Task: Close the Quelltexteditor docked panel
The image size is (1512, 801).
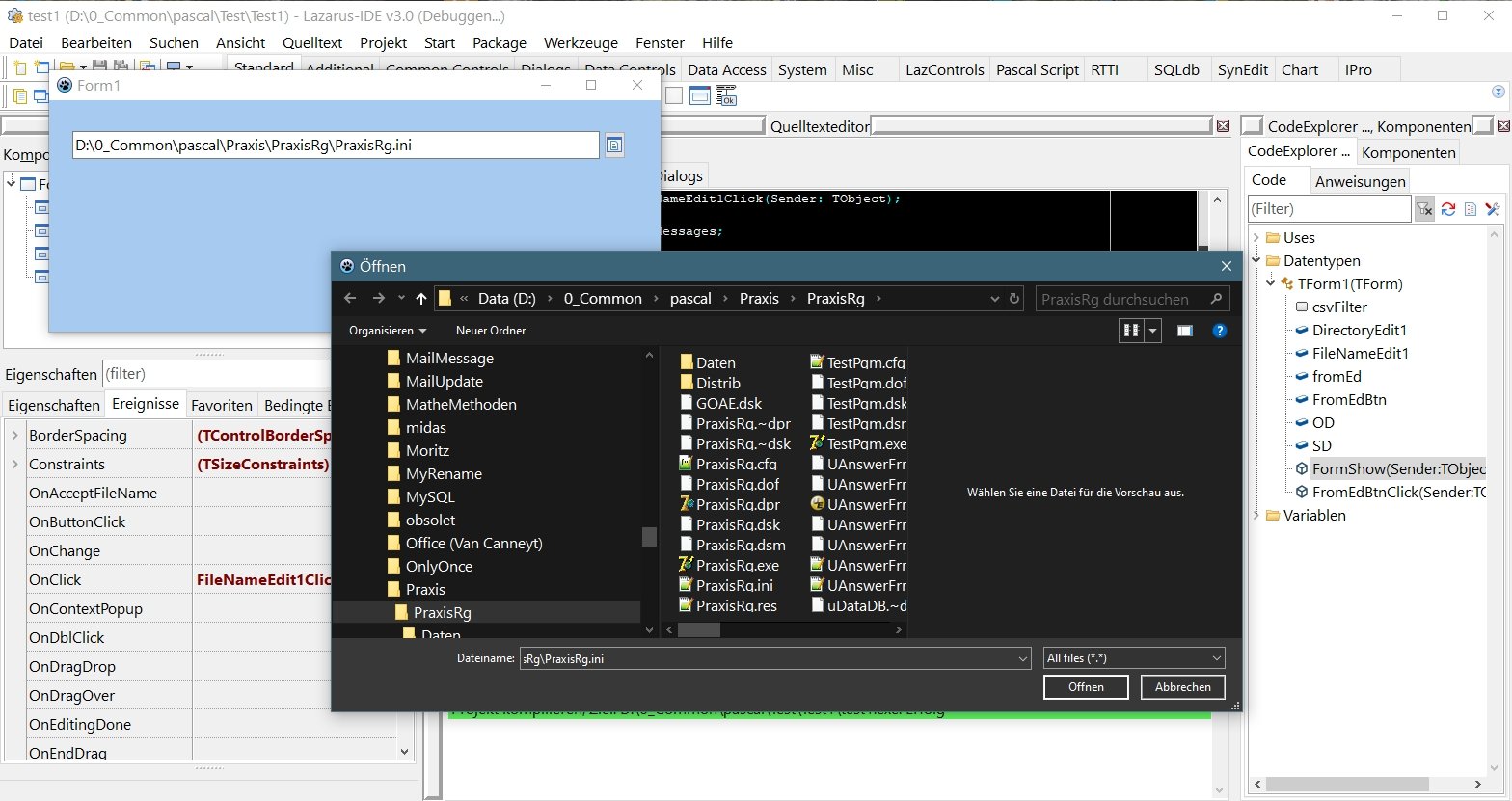Action: click(1224, 125)
